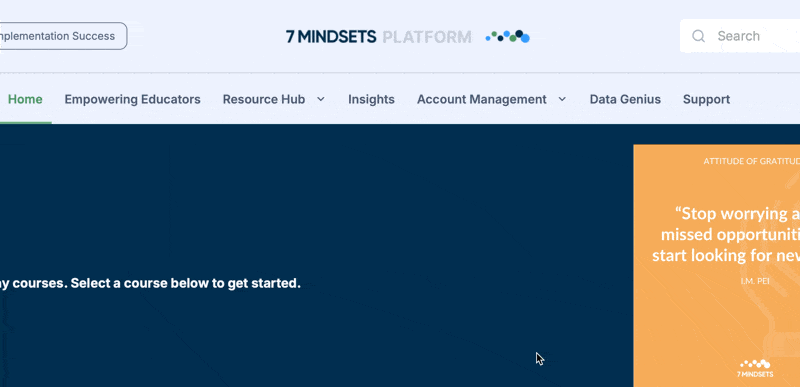This screenshot has width=800, height=387.
Task: Open the Resource Hub menu
Action: [264, 99]
